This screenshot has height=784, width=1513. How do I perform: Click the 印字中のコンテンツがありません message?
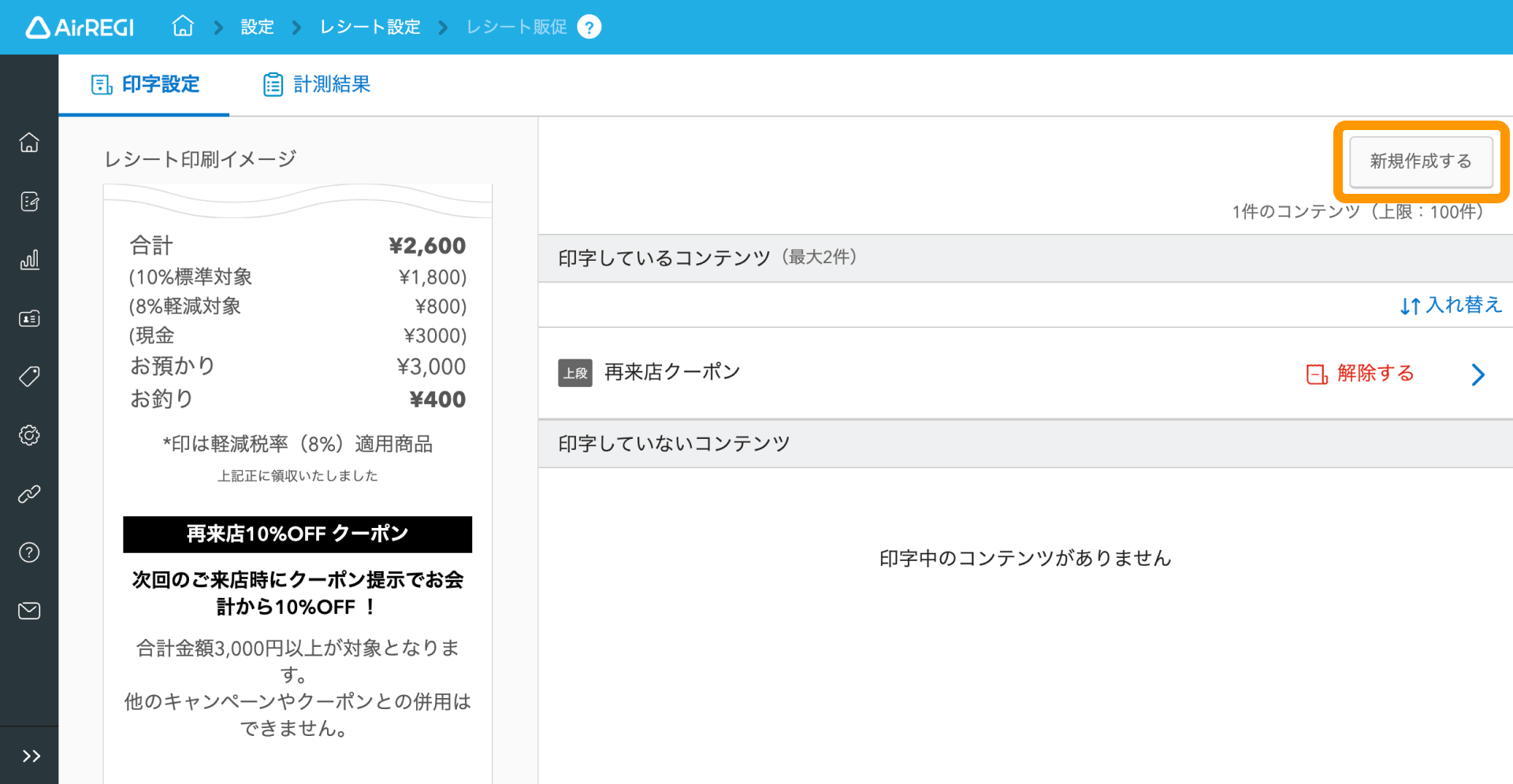[x=1025, y=558]
